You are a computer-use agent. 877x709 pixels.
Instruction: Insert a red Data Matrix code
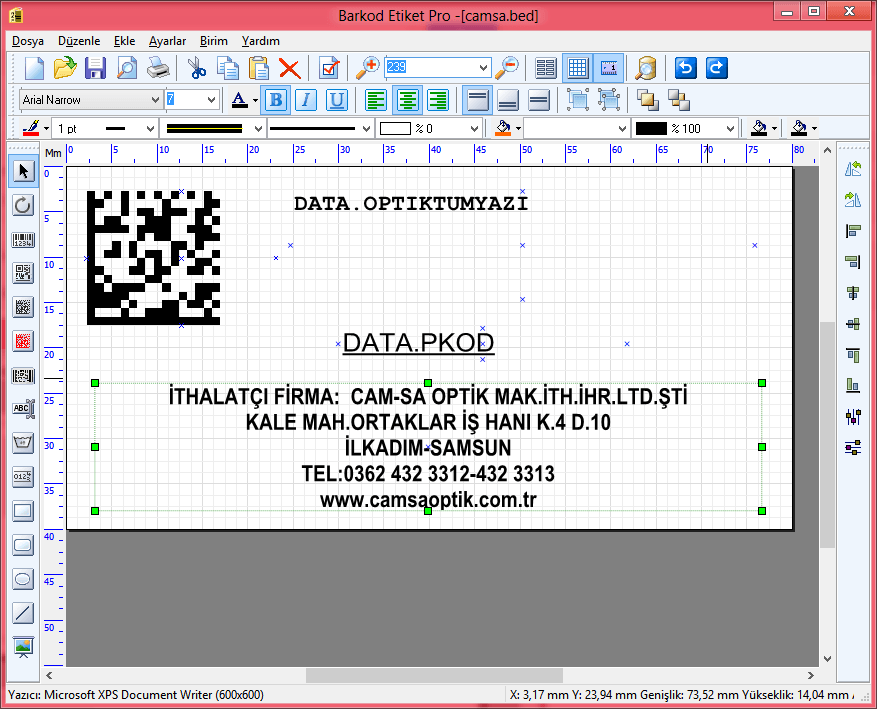point(23,341)
